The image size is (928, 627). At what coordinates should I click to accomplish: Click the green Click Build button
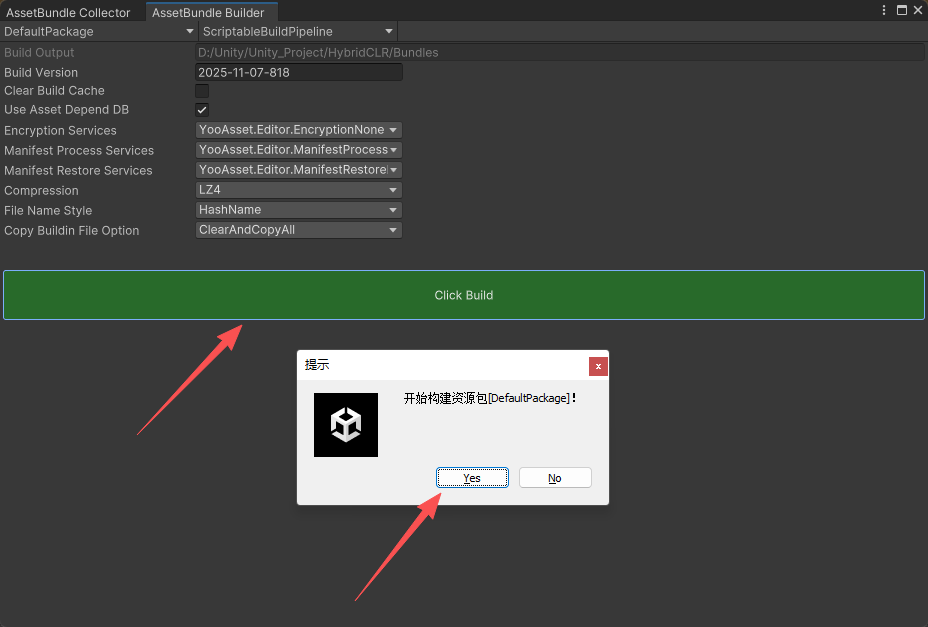(464, 295)
